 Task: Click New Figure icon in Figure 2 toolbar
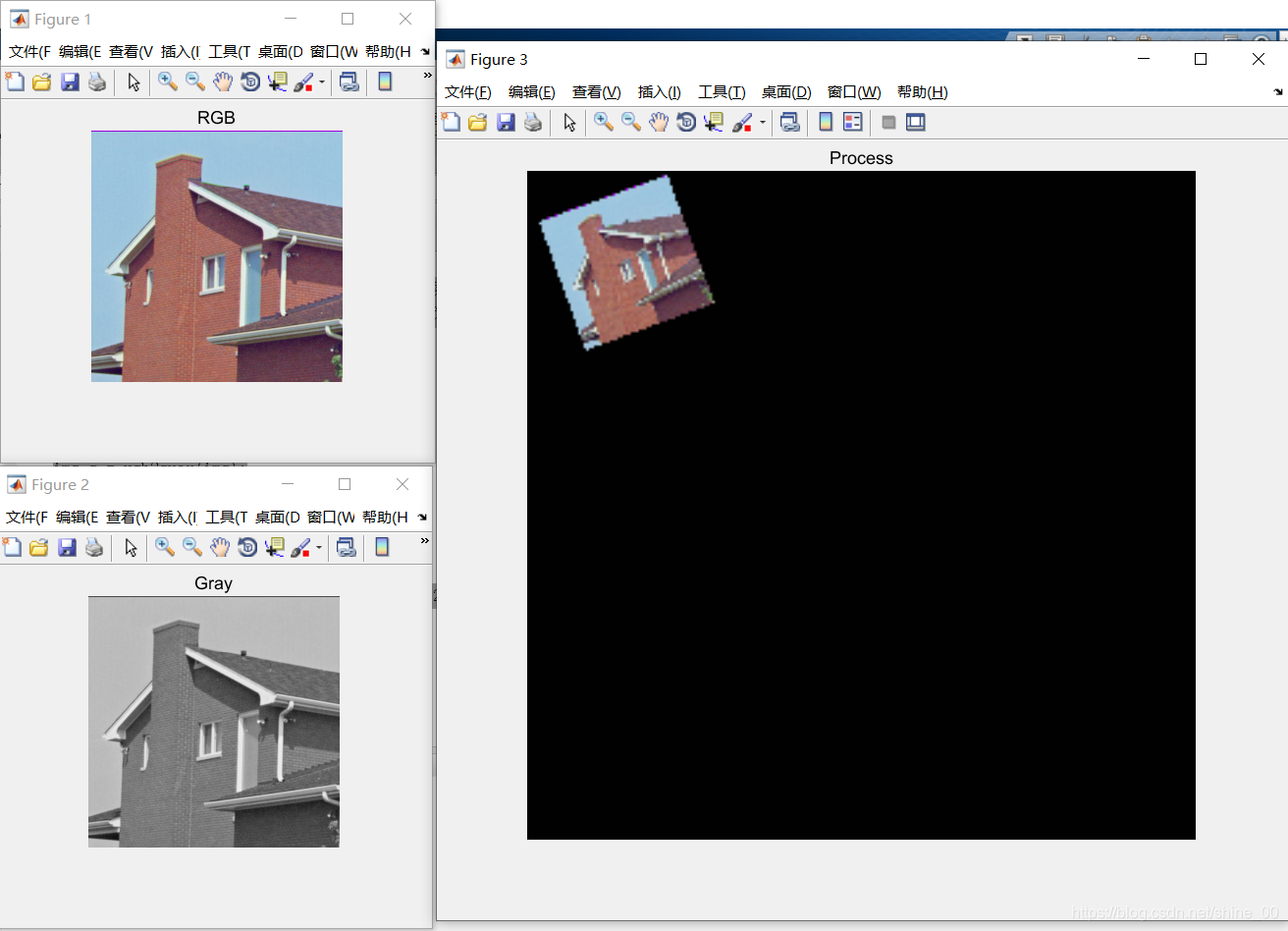pyautogui.click(x=12, y=547)
